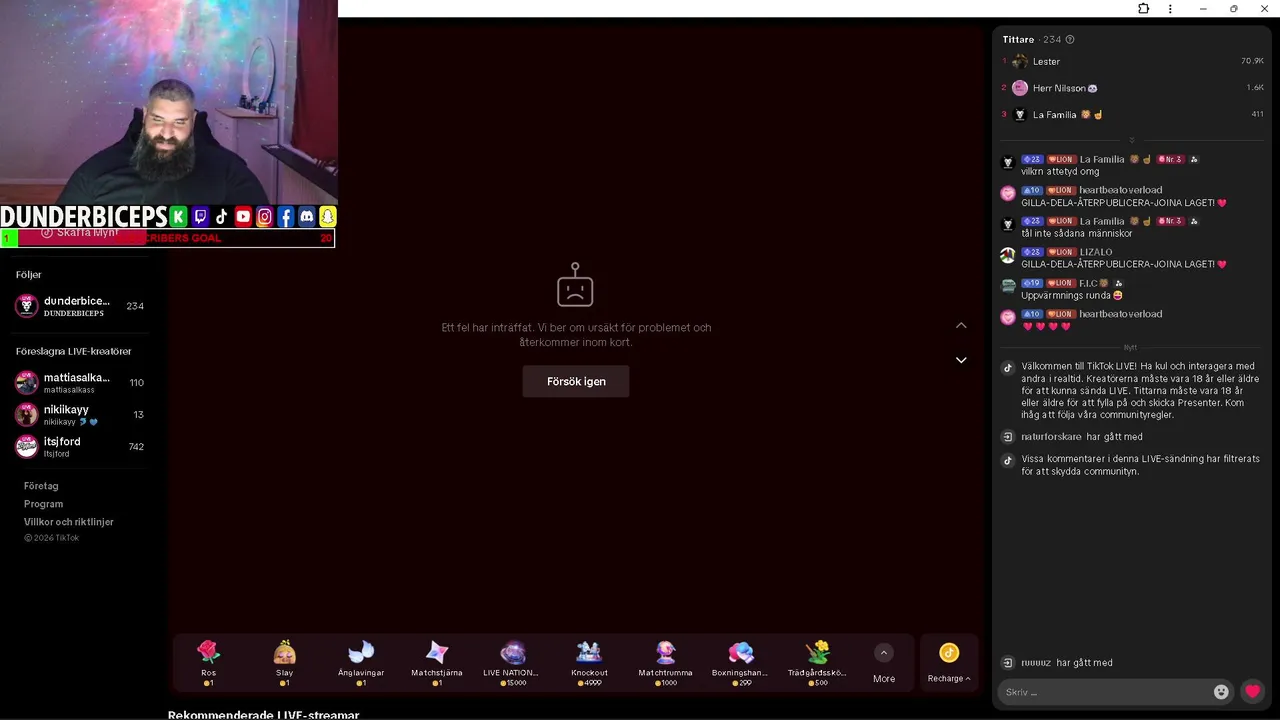Select the Matchtrumma gift

click(666, 663)
